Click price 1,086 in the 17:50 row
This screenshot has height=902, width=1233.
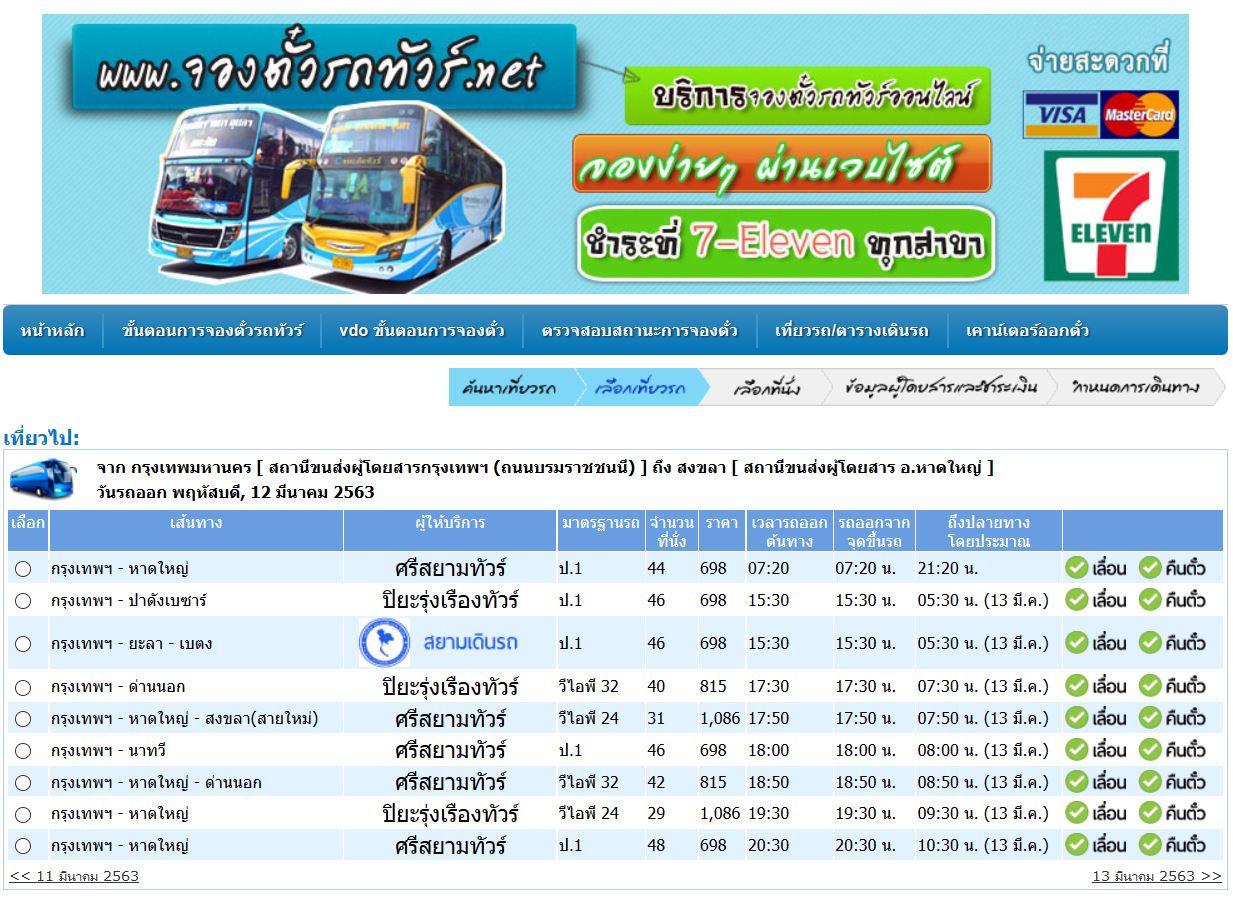point(720,718)
